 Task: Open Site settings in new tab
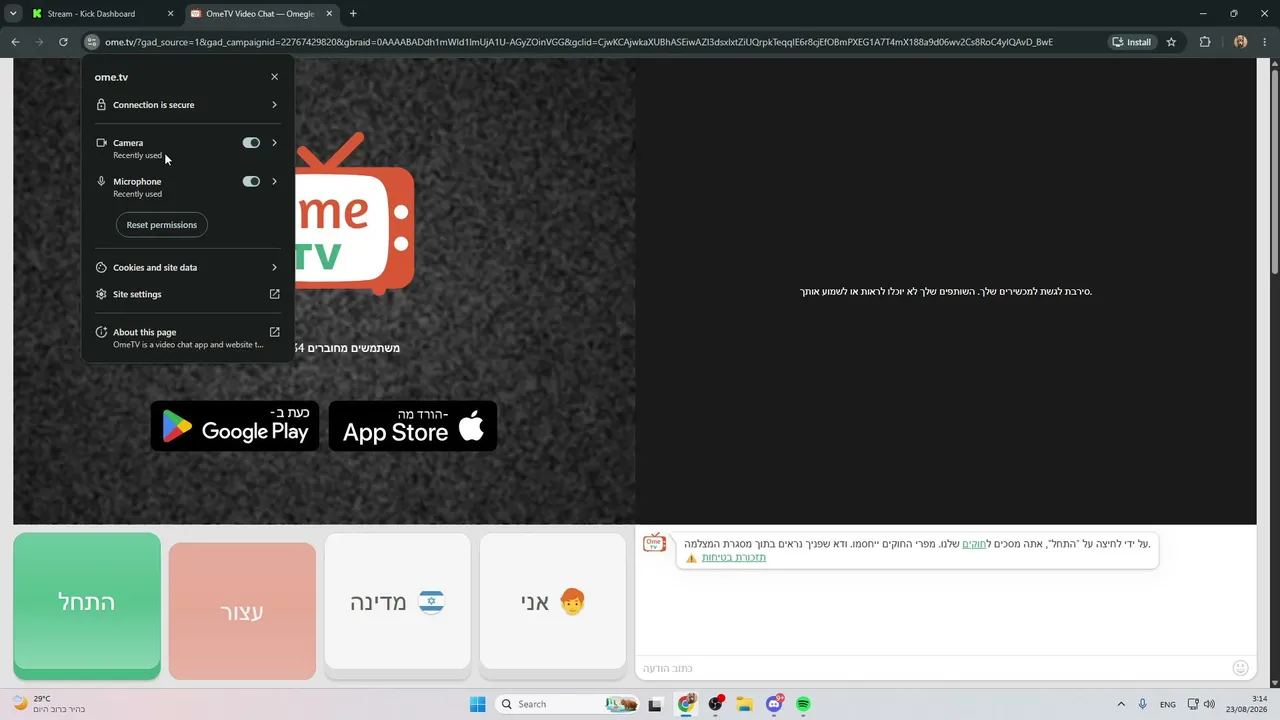coord(187,294)
